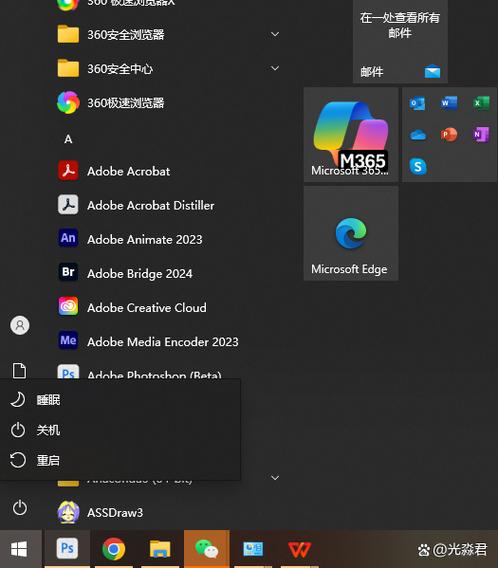Click the Power icon in sidebar
The height and width of the screenshot is (568, 498).
coord(20,508)
